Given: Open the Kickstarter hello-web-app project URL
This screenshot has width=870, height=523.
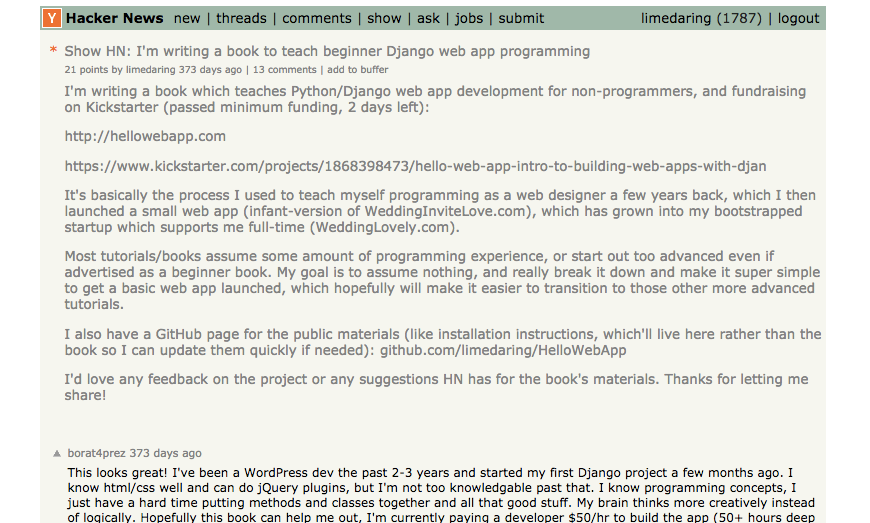Looking at the screenshot, I should coord(416,166).
